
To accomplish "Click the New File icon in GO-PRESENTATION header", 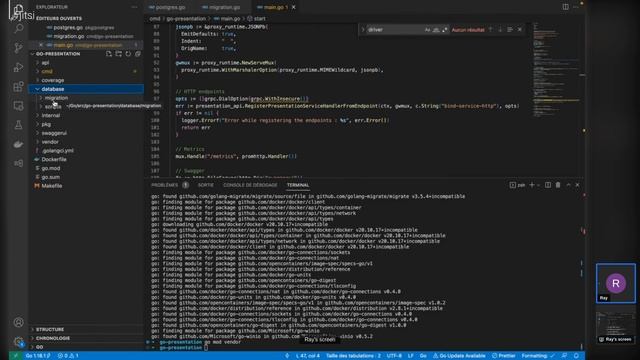I will point(109,54).
